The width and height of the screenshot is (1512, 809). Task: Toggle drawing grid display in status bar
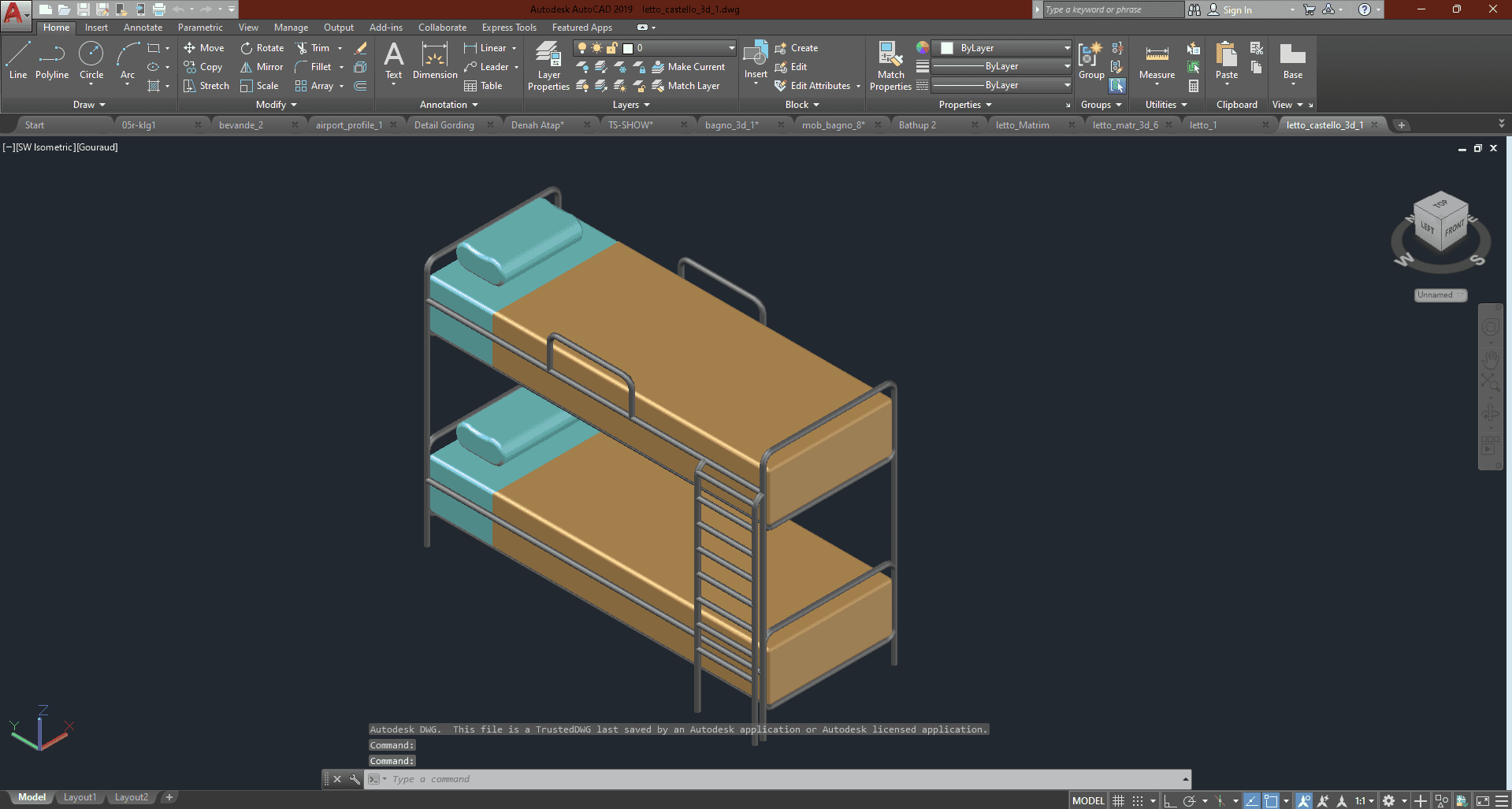[x=1118, y=801]
